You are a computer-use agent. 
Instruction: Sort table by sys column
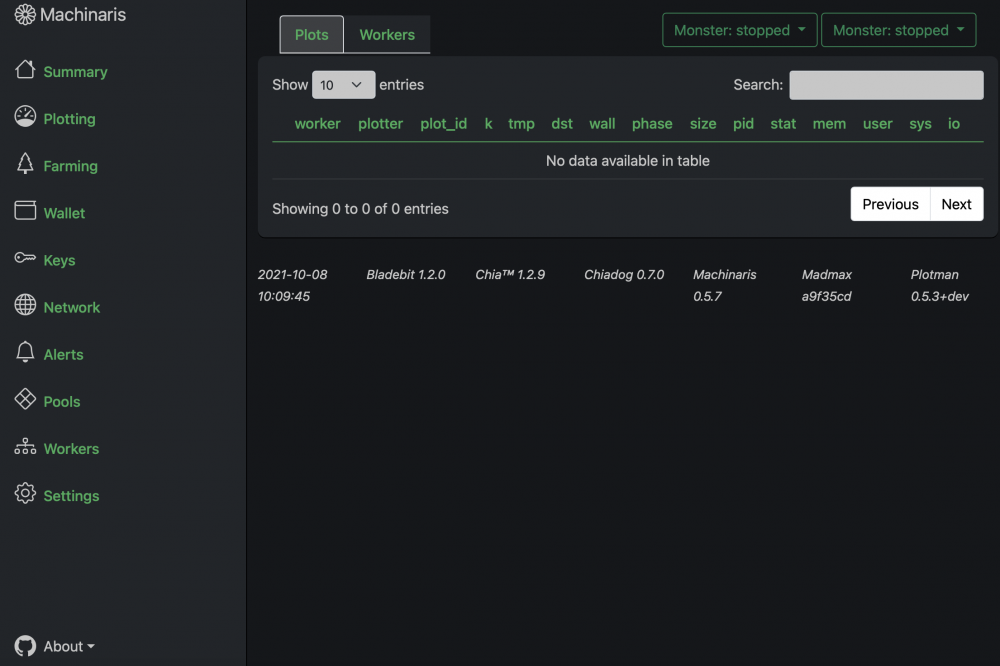(x=920, y=124)
